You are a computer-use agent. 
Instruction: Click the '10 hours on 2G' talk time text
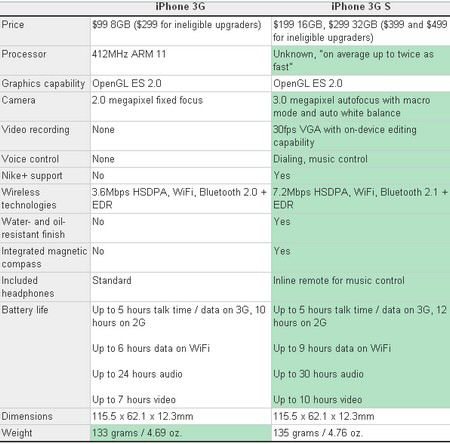[179, 316]
